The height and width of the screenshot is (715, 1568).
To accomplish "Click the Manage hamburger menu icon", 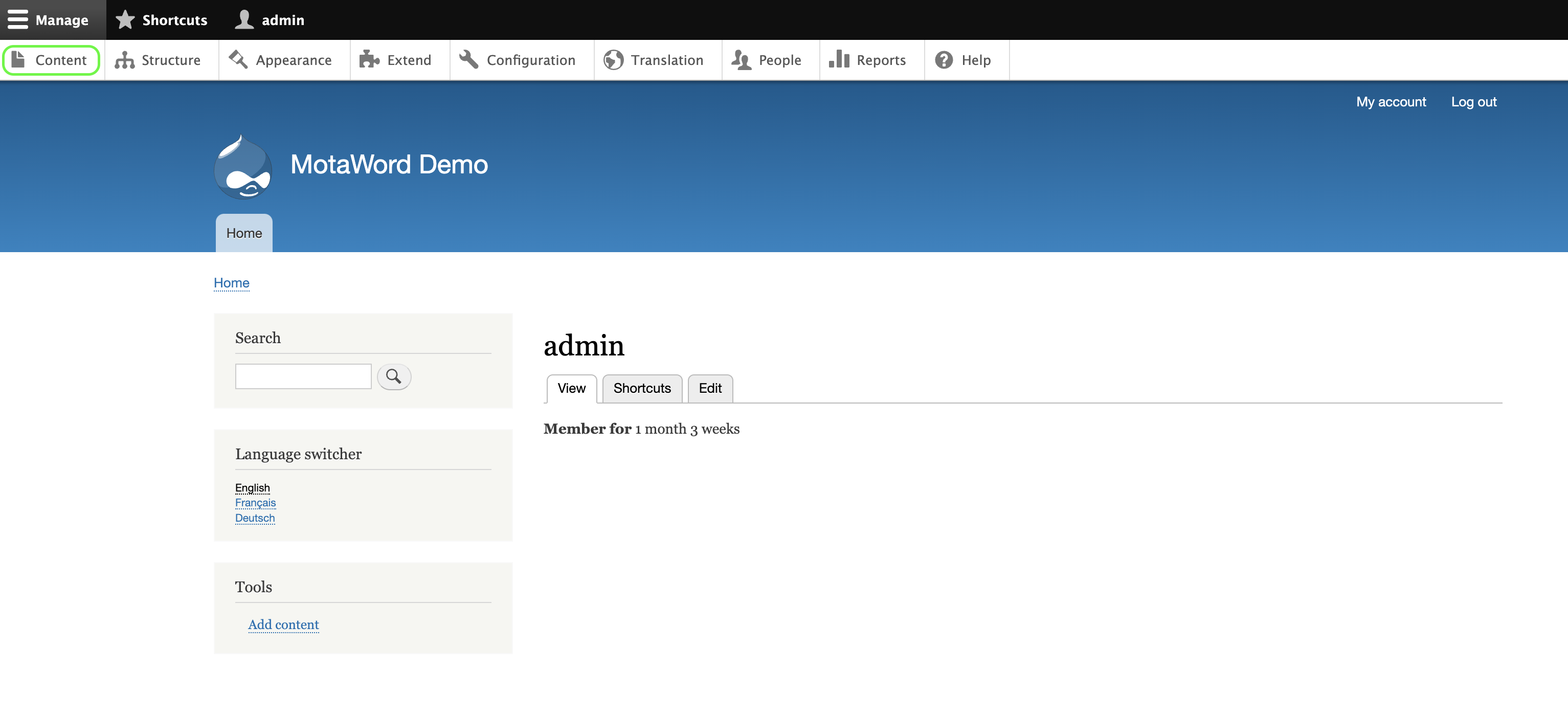I will [18, 19].
